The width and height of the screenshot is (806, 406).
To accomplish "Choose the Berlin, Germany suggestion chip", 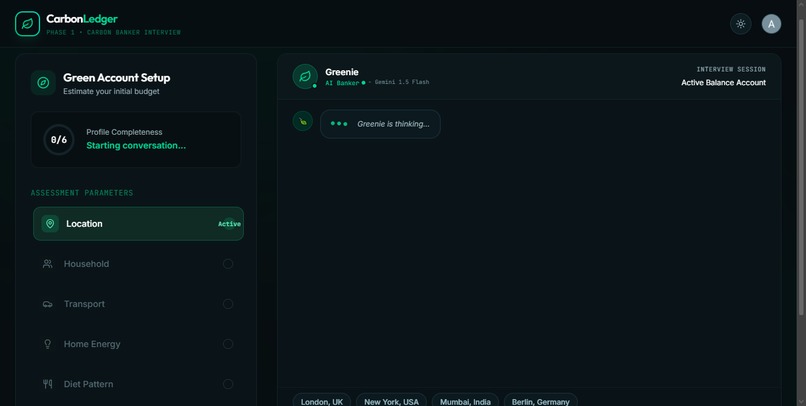I will (x=541, y=401).
